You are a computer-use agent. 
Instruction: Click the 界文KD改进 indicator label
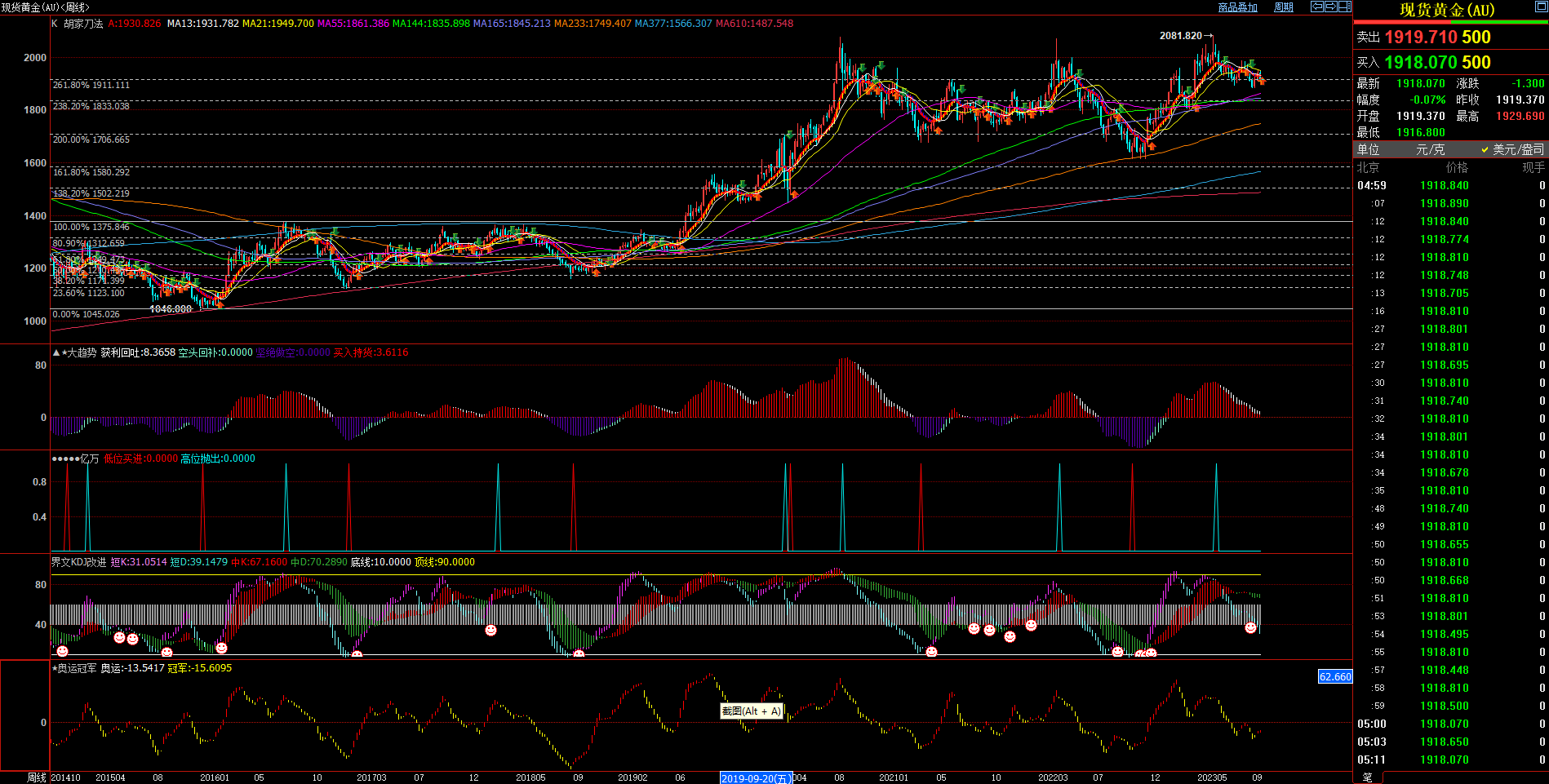[x=78, y=562]
